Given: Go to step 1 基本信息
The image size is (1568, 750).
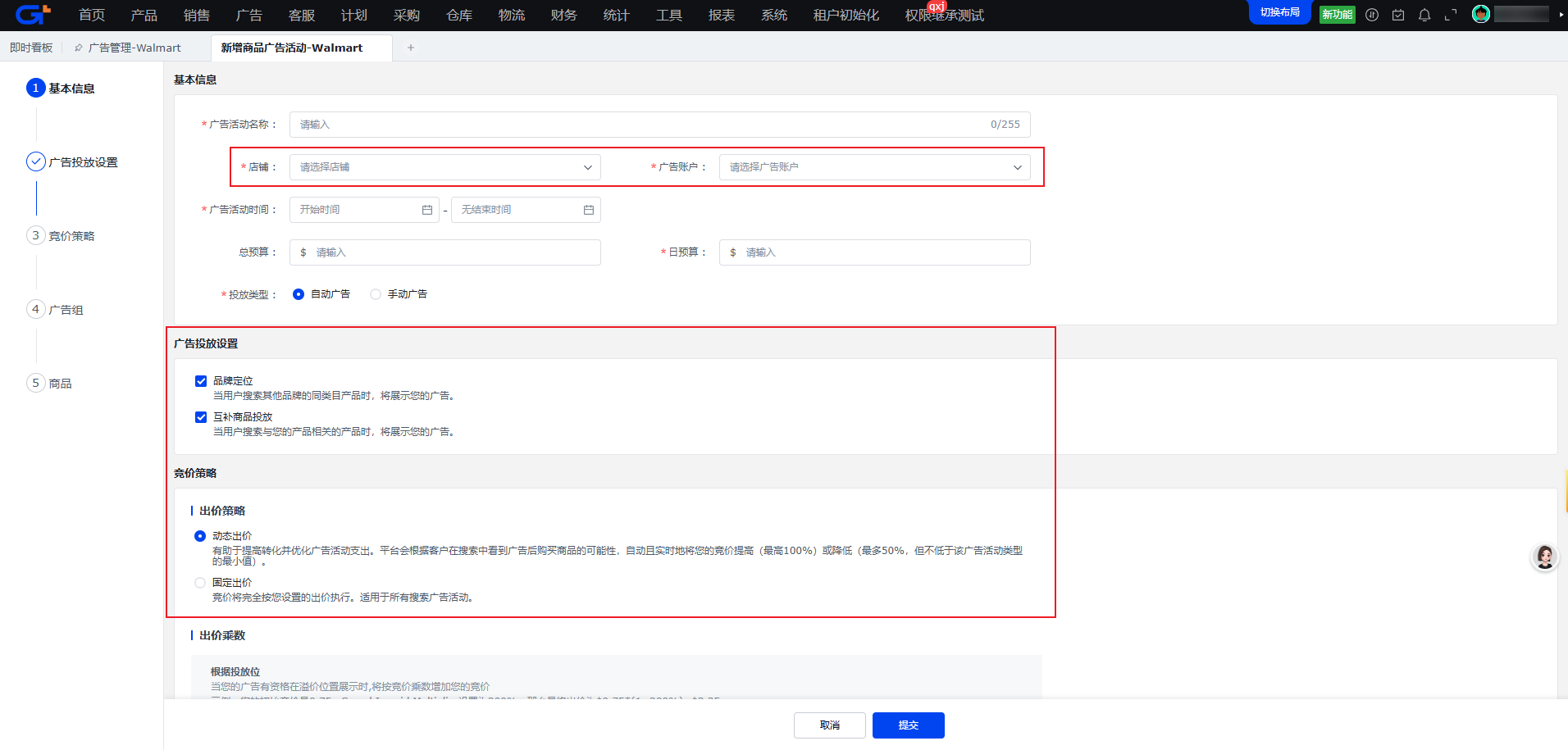Looking at the screenshot, I should (61, 88).
